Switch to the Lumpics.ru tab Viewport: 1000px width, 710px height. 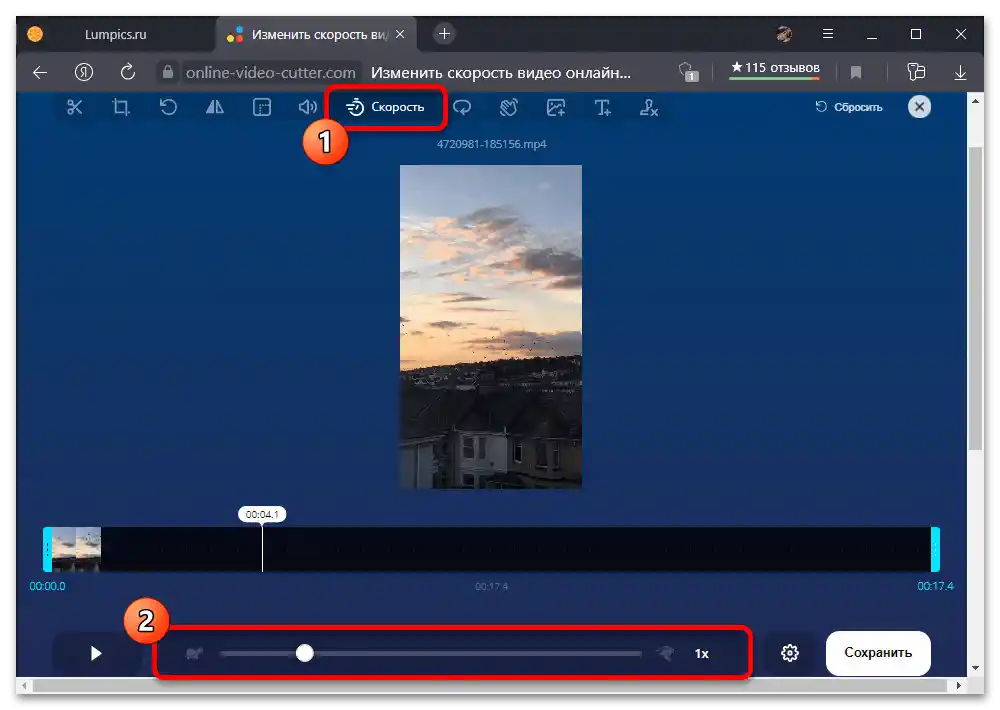113,33
